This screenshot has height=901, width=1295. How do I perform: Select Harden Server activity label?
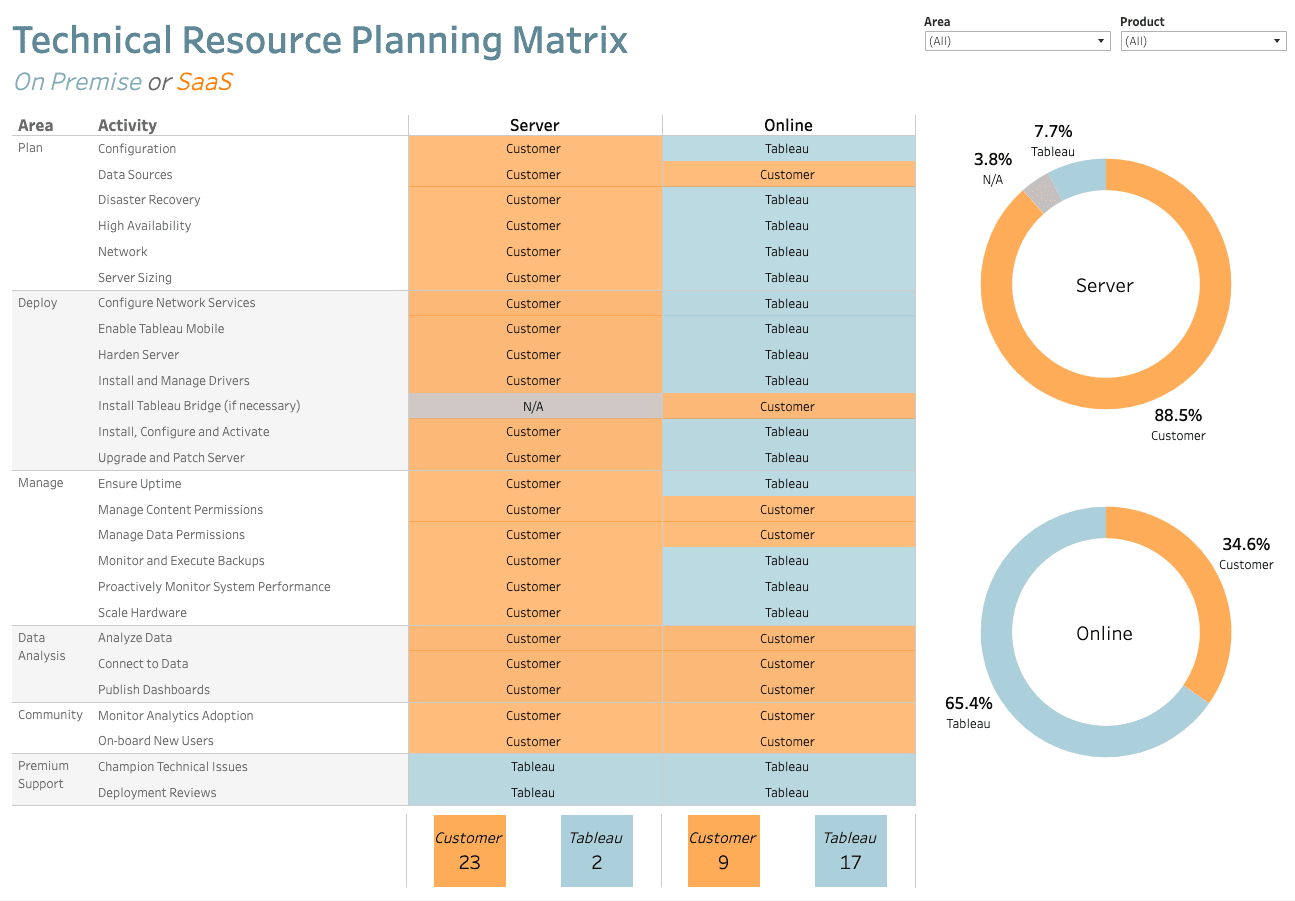pyautogui.click(x=139, y=355)
